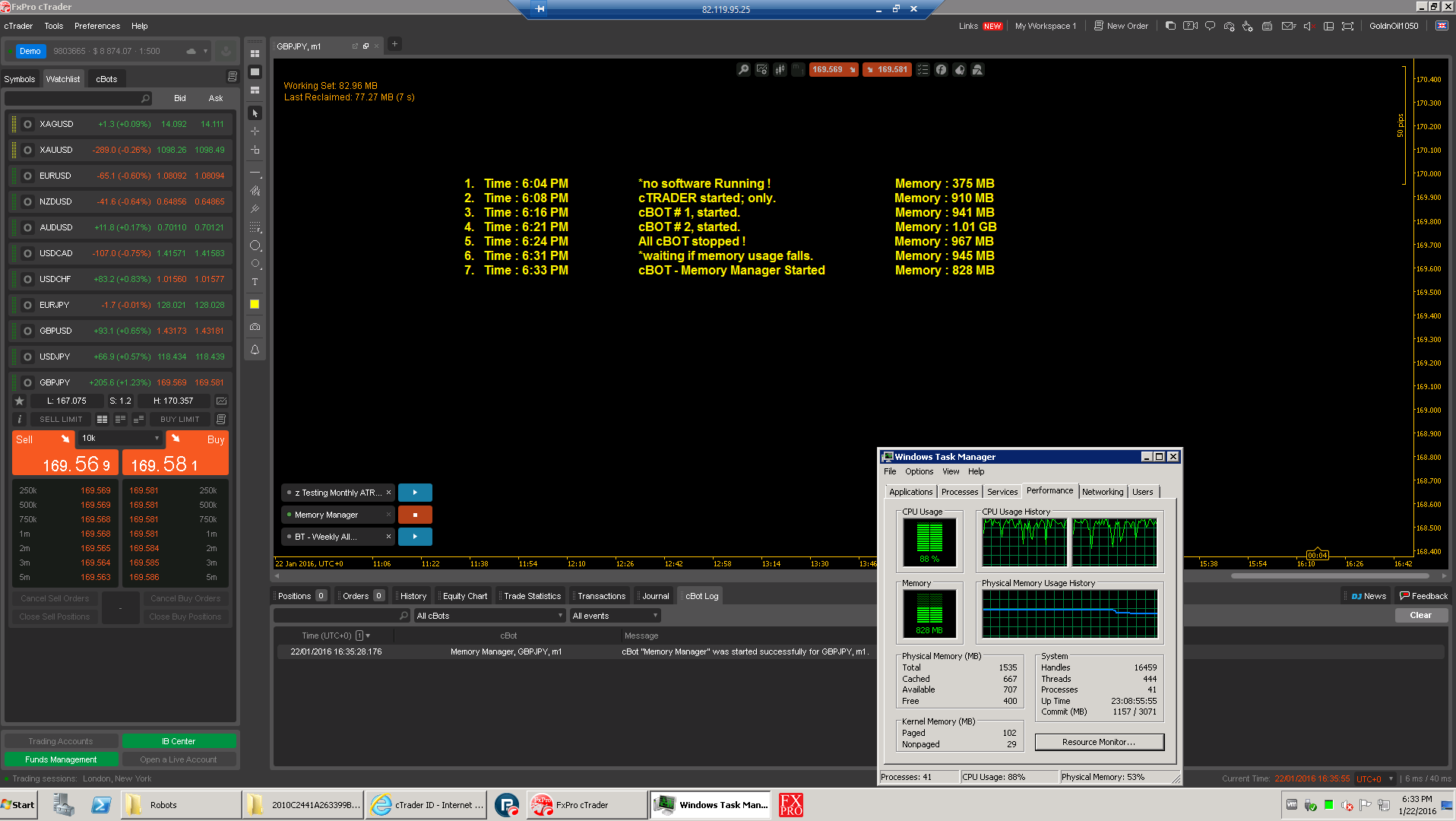Start the z Testing Monthly ATR cBot

coord(415,493)
